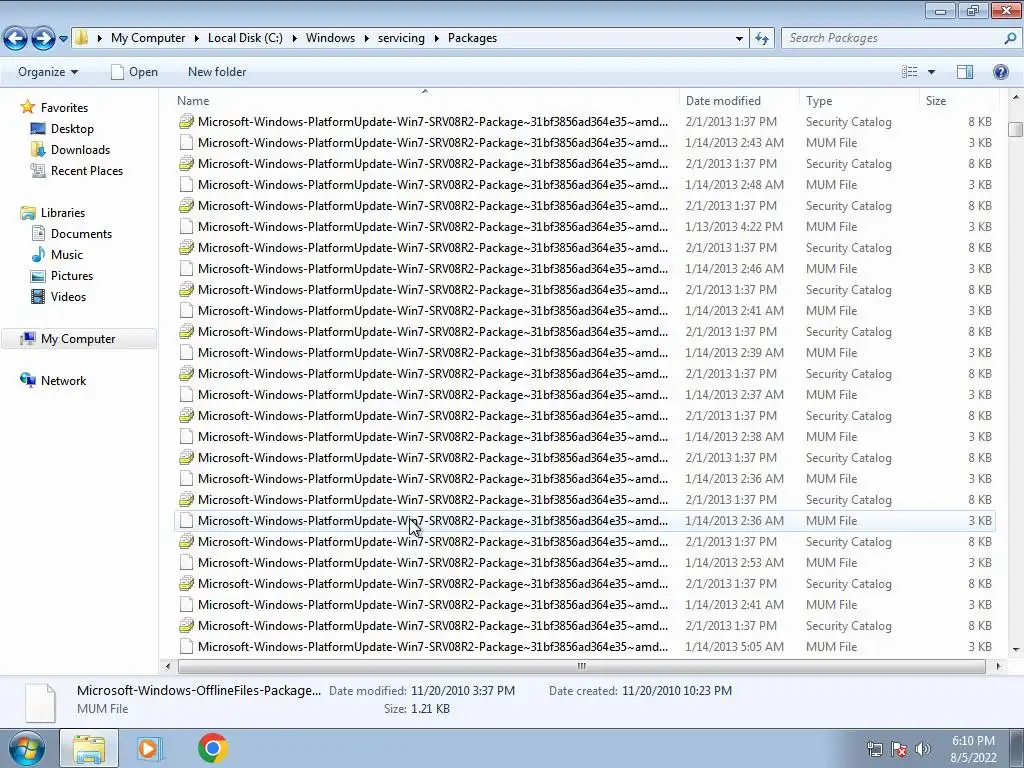Select the MUM file dated 1/14/2013 2:53 AM
1024x768 pixels.
point(584,563)
